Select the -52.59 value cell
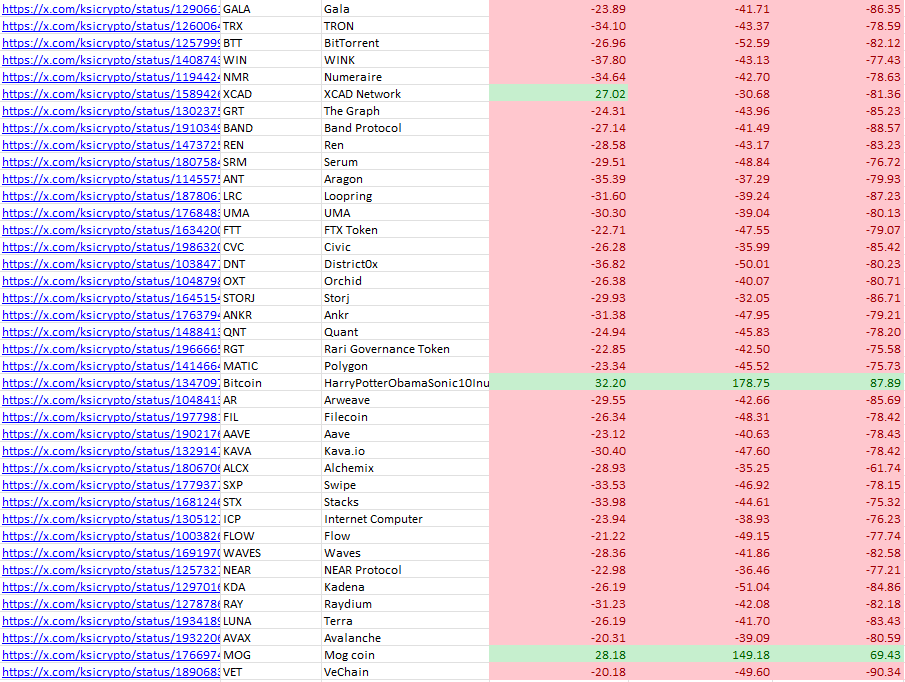 [700, 43]
